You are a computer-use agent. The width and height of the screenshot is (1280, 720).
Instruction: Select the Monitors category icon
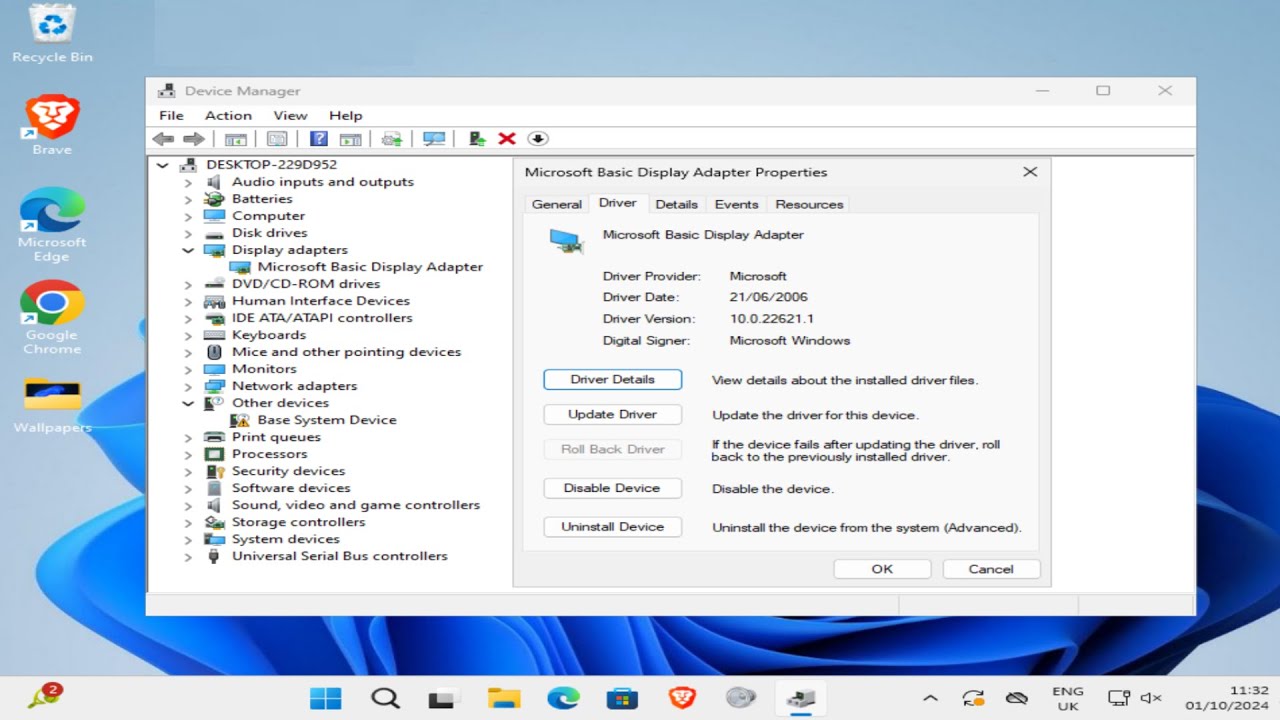[x=214, y=369]
